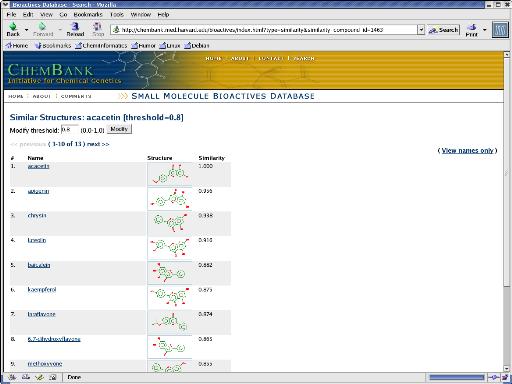Open the Bookmarks menu

point(88,15)
